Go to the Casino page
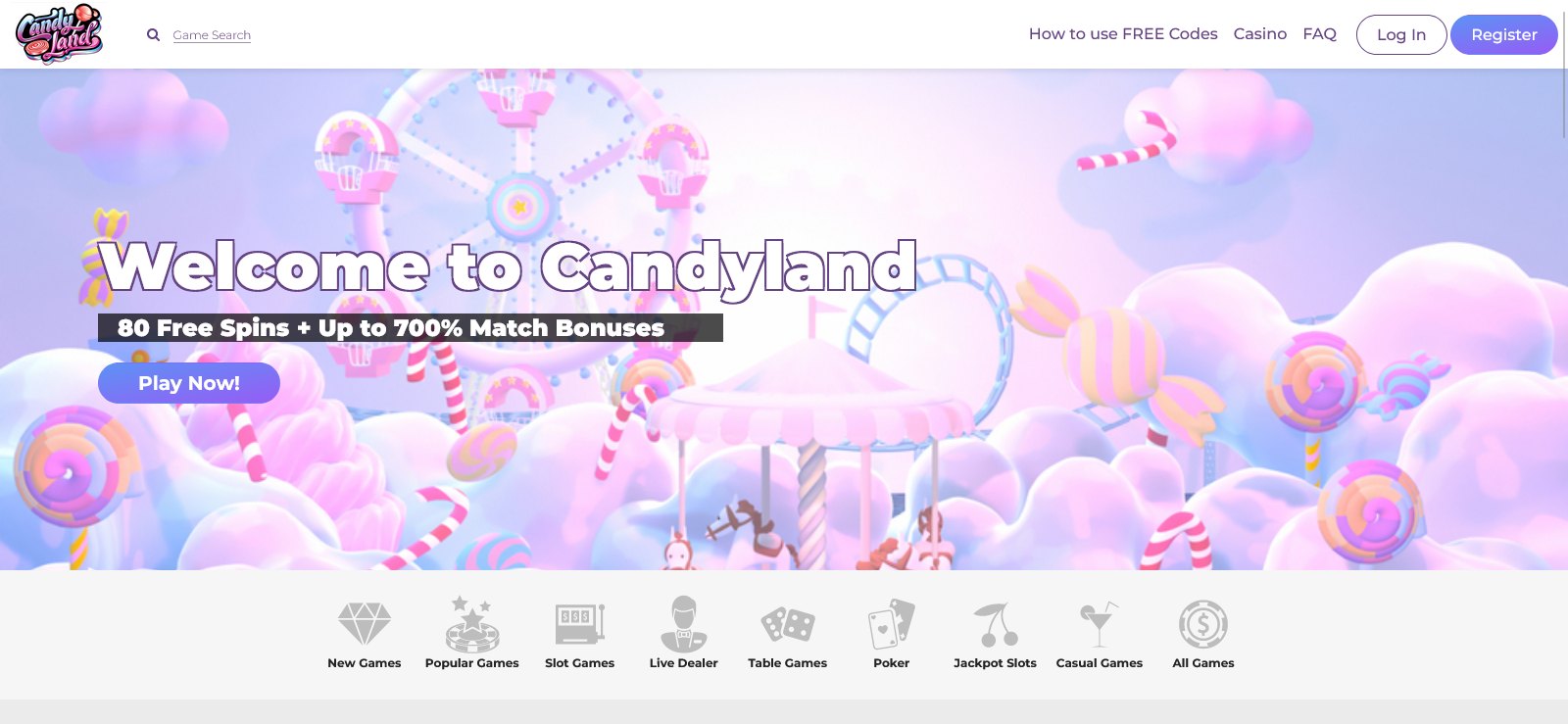The height and width of the screenshot is (724, 1568). coord(1260,33)
